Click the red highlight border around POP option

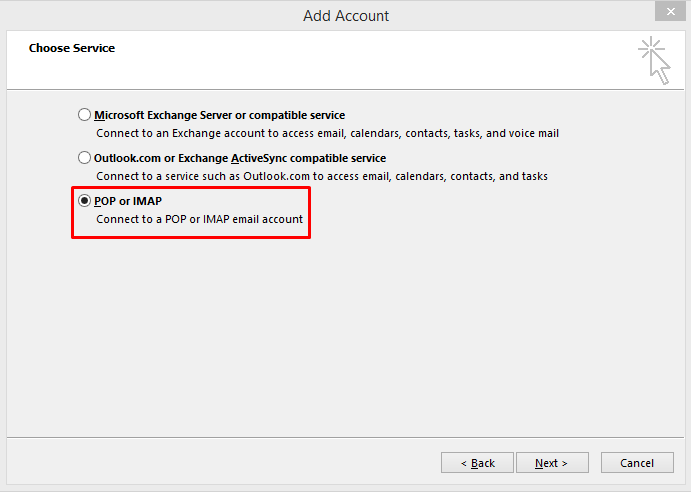[191, 188]
